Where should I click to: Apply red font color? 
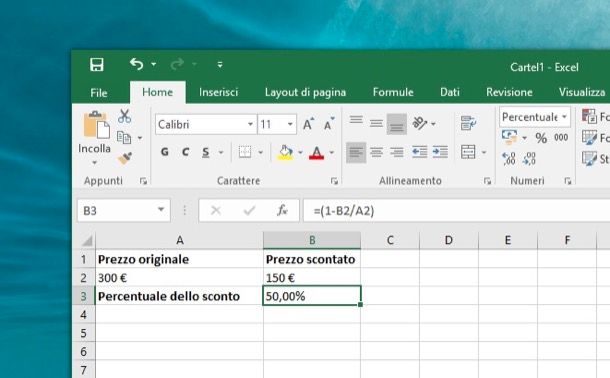pyautogui.click(x=316, y=152)
